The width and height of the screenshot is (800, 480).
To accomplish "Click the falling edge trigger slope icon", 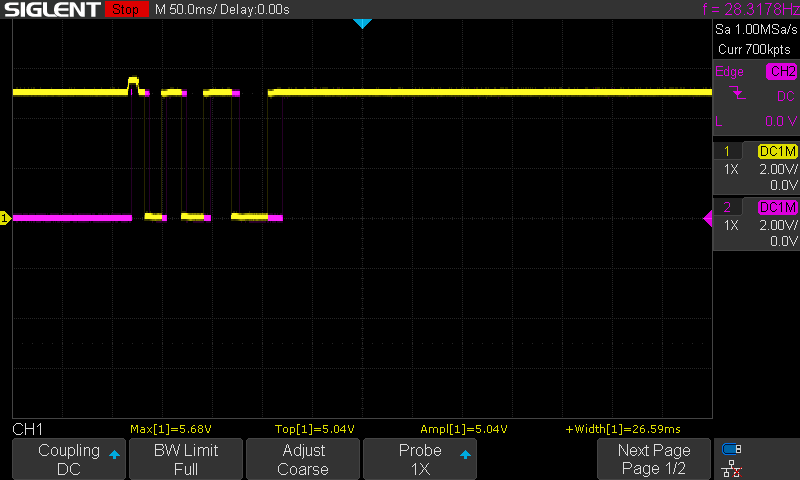I will pos(737,93).
